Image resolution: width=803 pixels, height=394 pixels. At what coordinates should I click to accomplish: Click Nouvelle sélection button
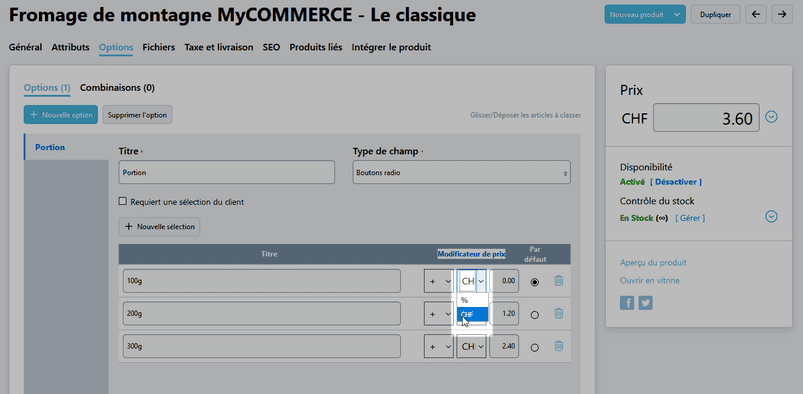(159, 226)
